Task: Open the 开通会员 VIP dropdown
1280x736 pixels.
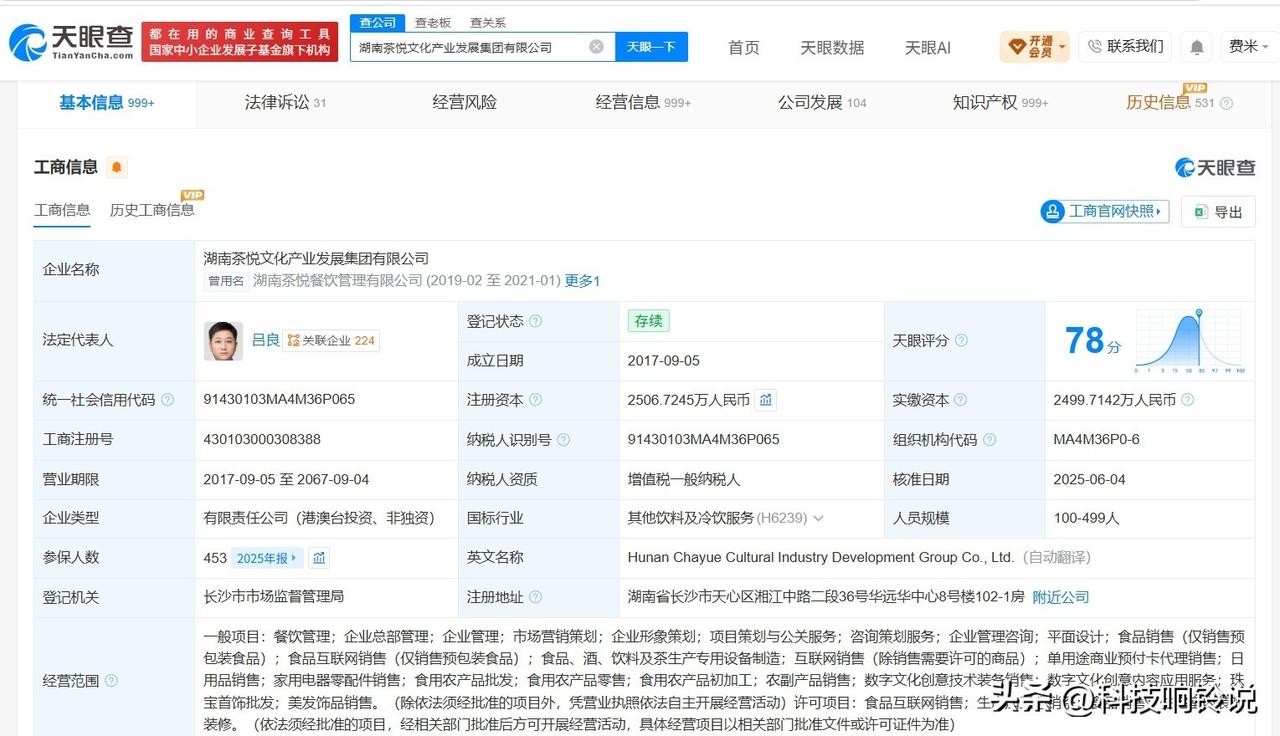Action: (x=1034, y=47)
